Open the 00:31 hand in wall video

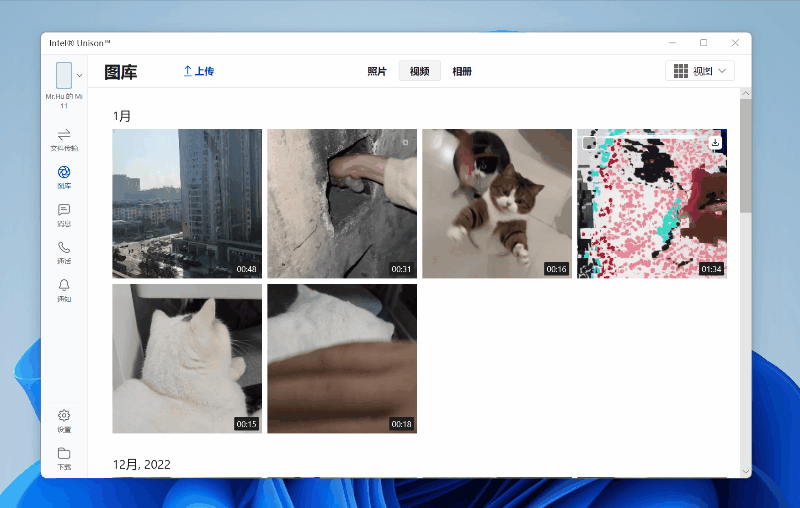click(342, 204)
